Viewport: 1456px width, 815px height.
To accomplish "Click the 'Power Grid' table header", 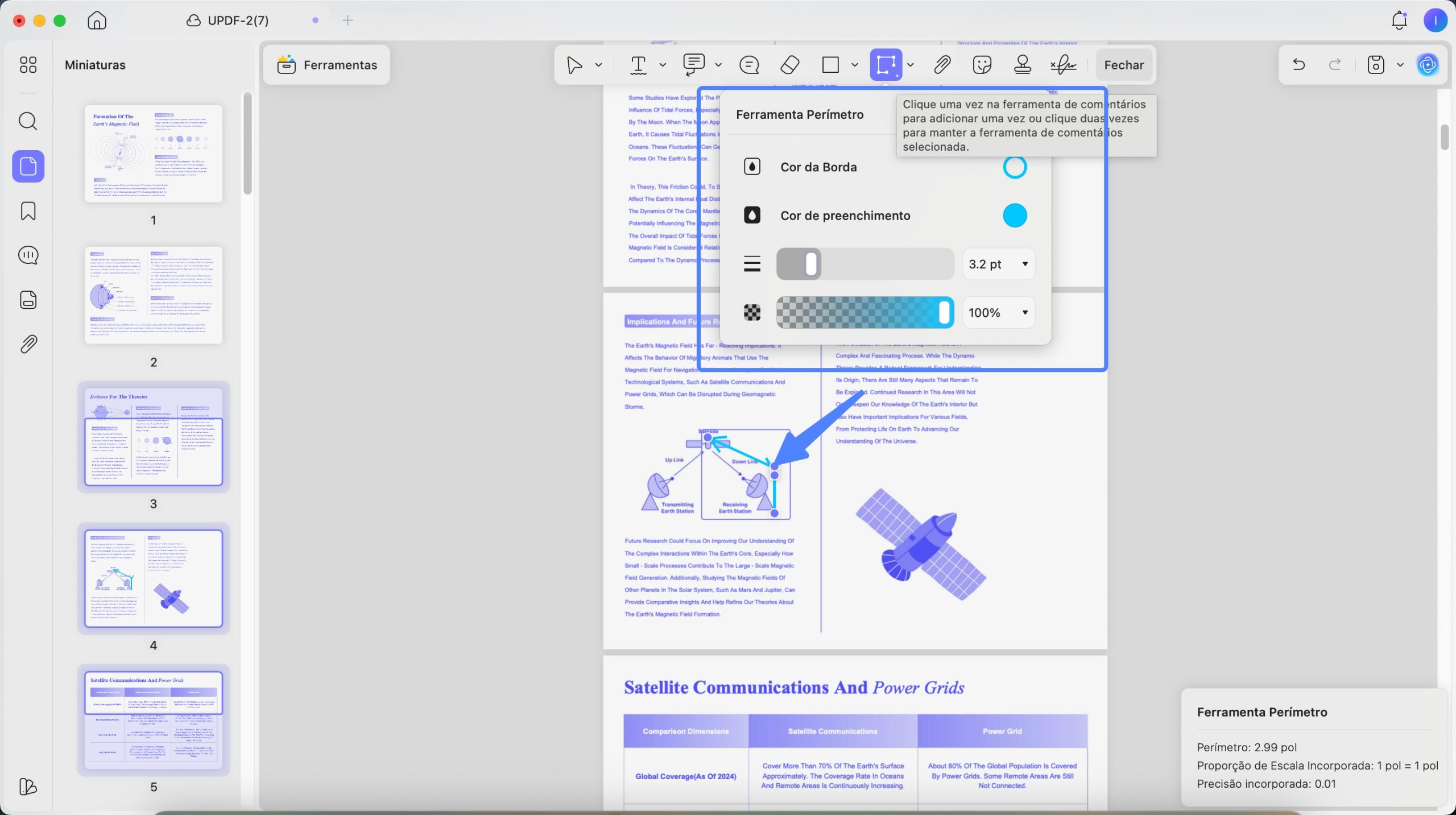I will point(1002,731).
